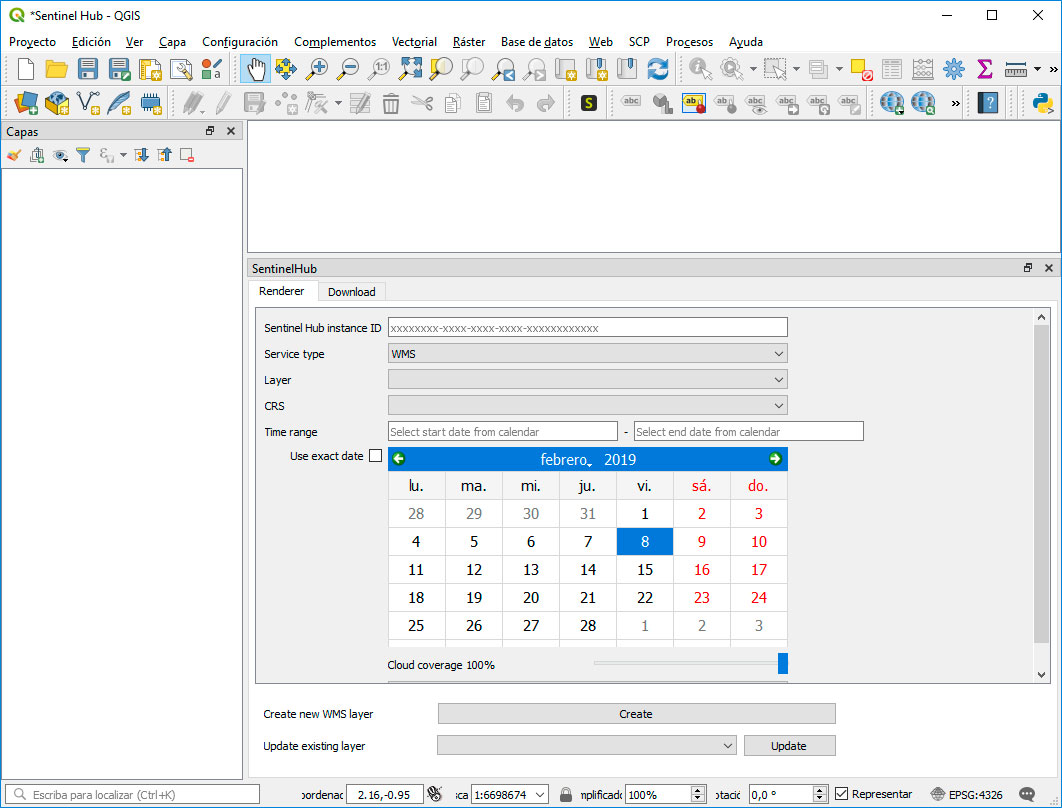Open the SCP menu
Image resolution: width=1062 pixels, height=808 pixels.
pos(639,42)
